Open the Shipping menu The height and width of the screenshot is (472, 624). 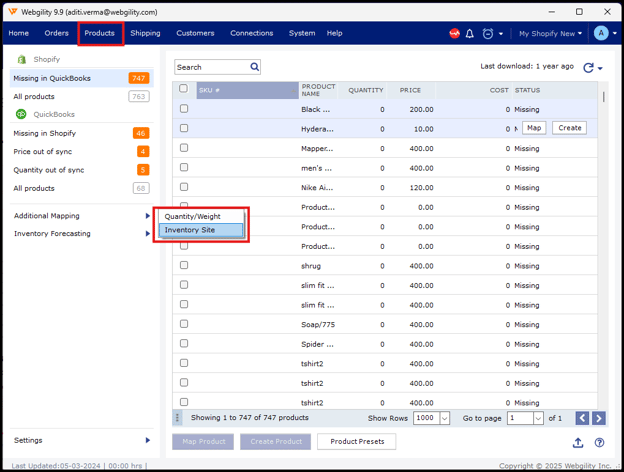point(145,33)
